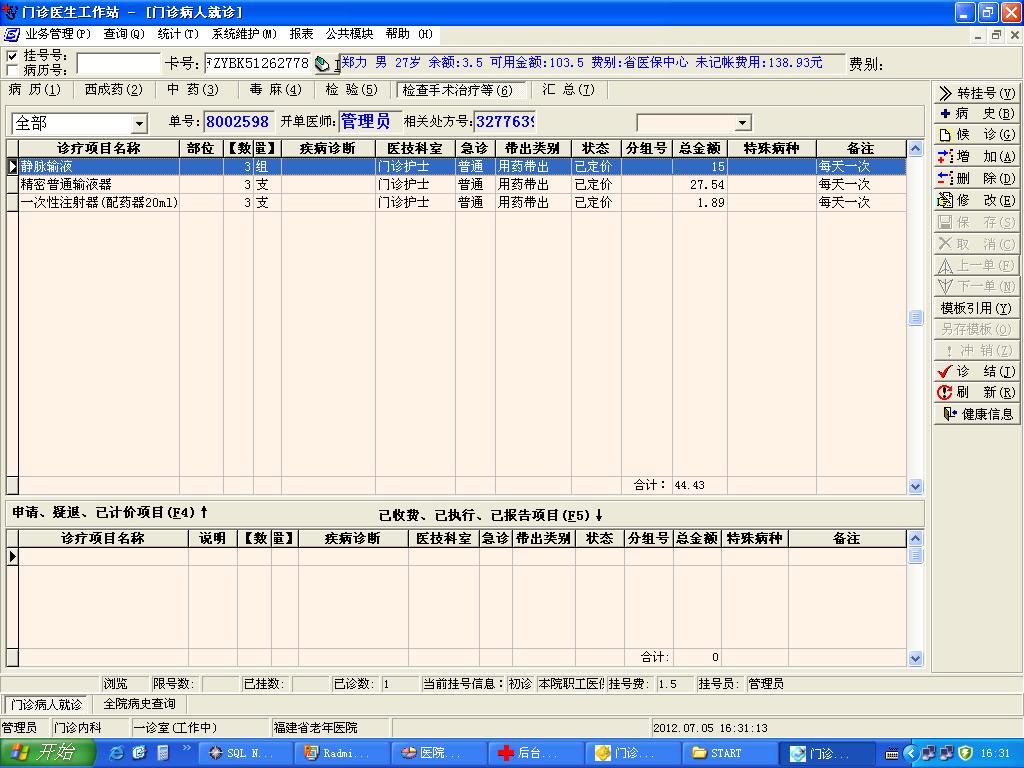Screen dimensions: 1024x768
Task: Expand the 全部 filter dropdown
Action: (x=139, y=123)
